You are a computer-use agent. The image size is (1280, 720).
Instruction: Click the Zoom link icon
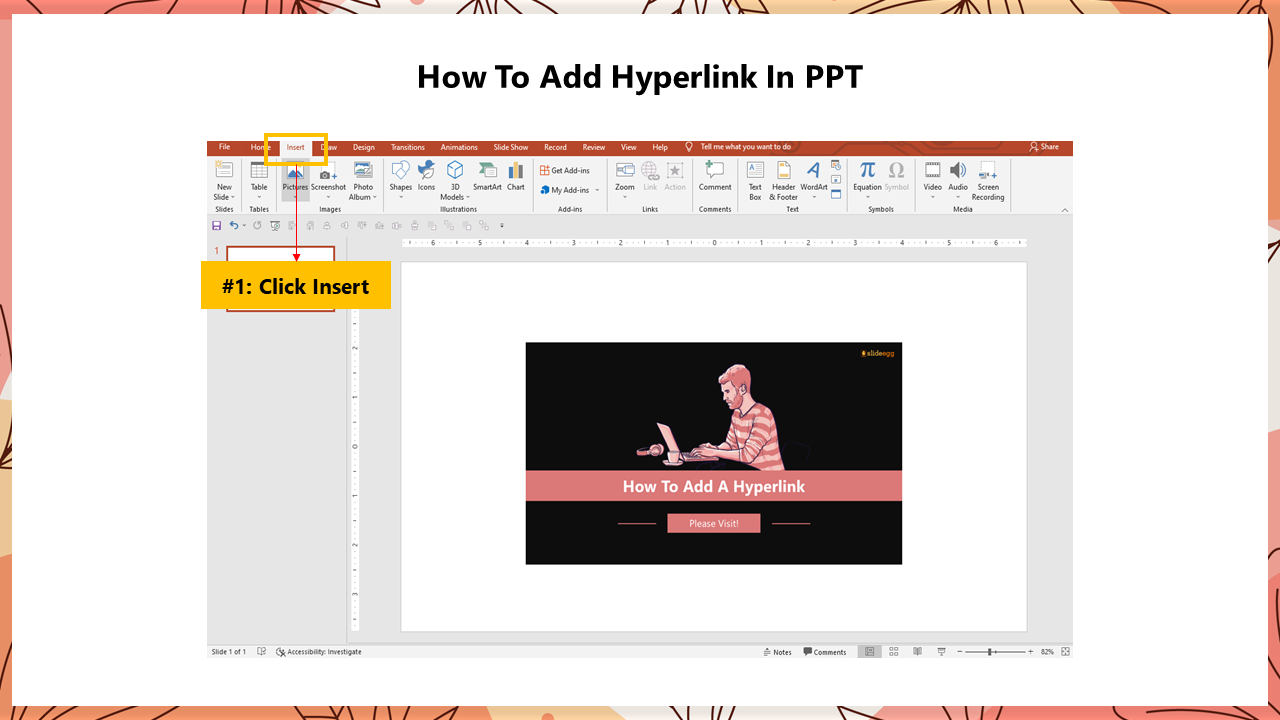[x=625, y=170]
